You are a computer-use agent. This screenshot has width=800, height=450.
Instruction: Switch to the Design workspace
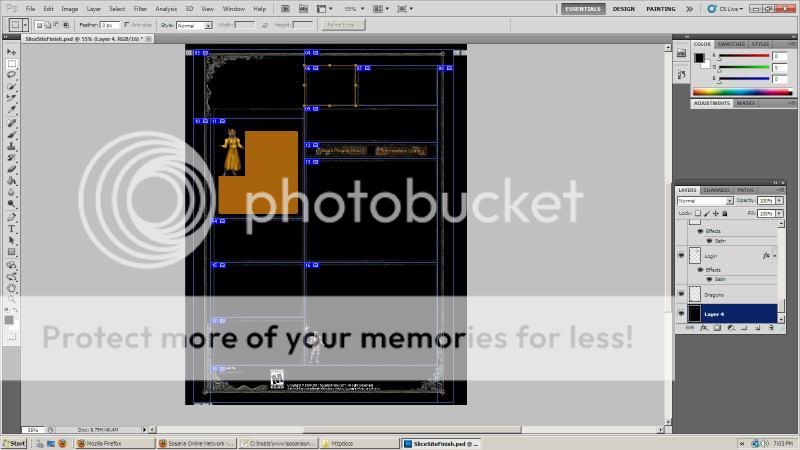[623, 9]
